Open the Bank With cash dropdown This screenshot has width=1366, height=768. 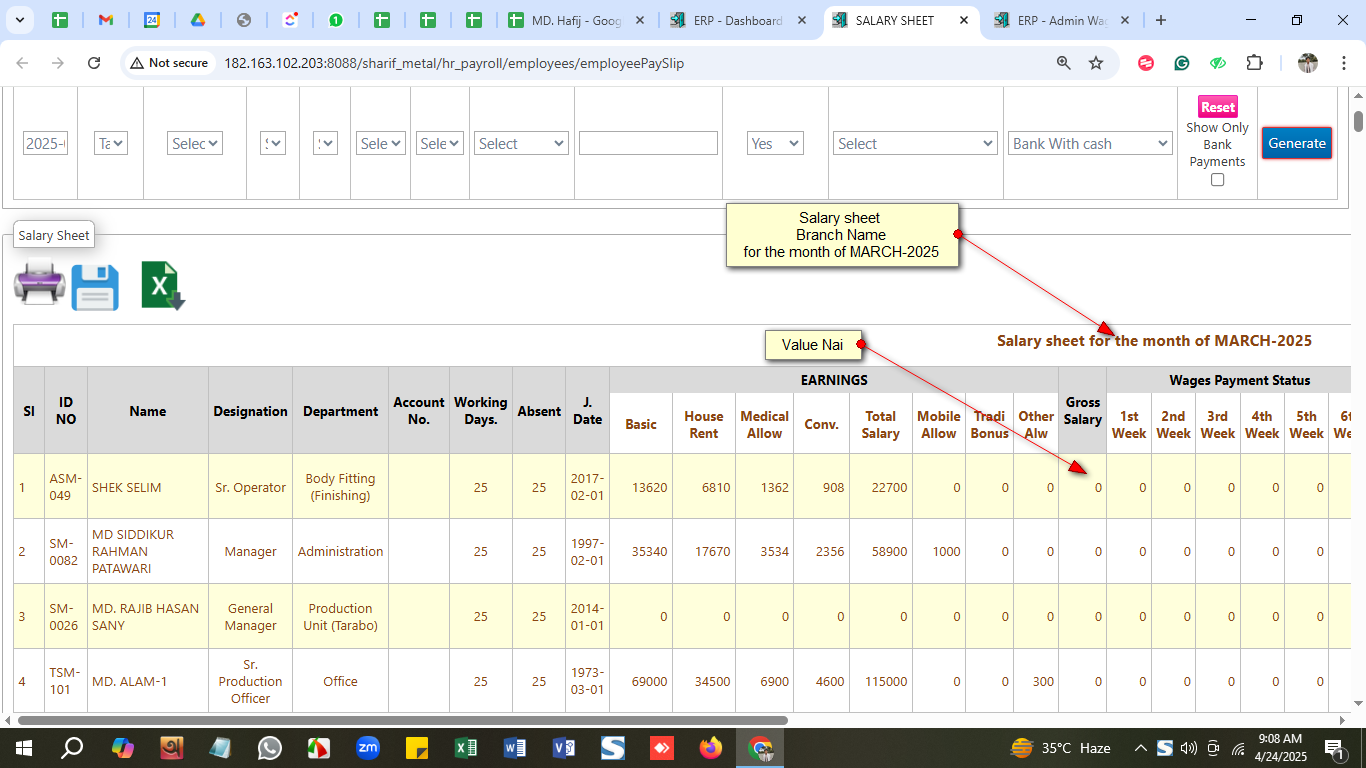pos(1089,144)
